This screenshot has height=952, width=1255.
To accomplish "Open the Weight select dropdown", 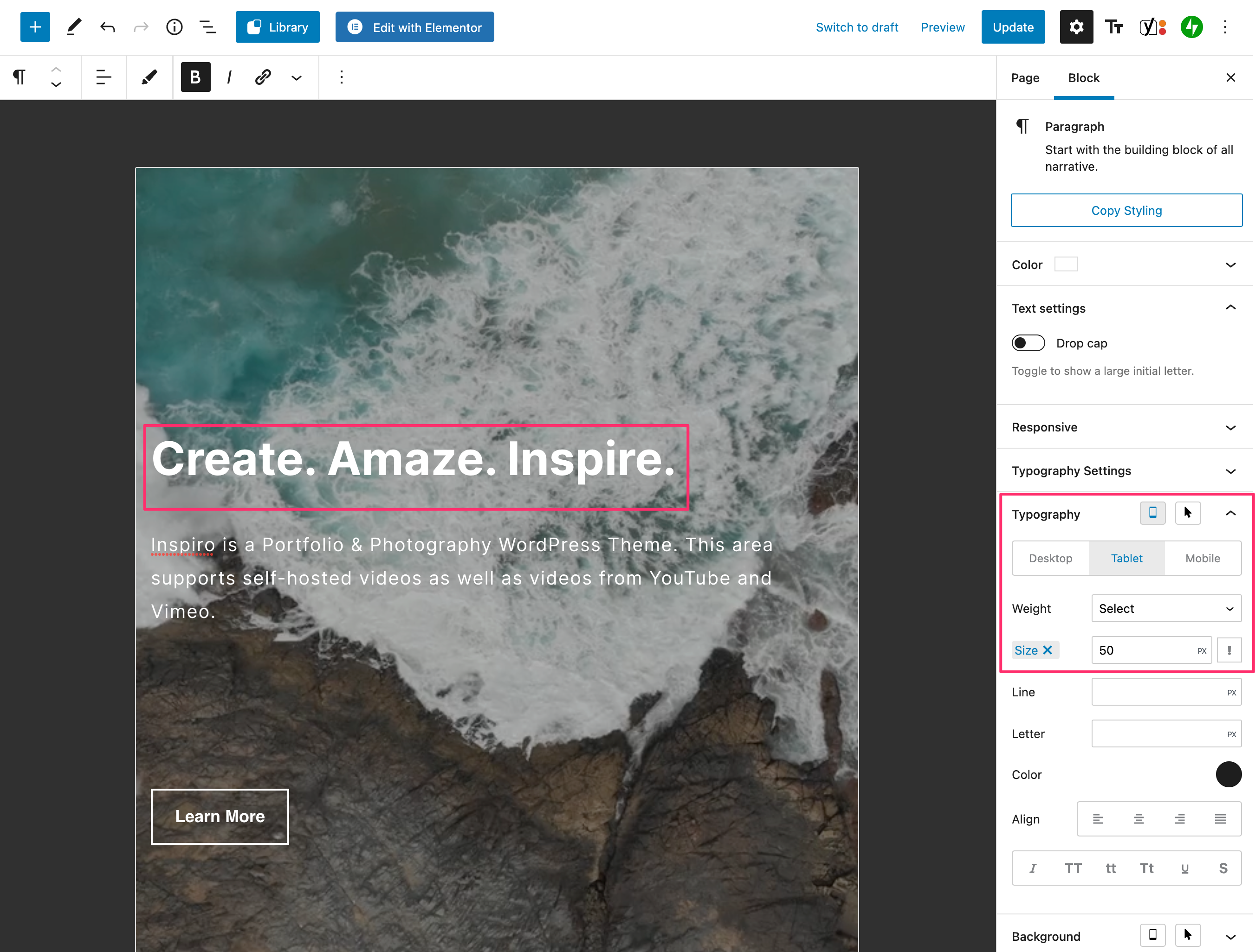I will tap(1165, 608).
